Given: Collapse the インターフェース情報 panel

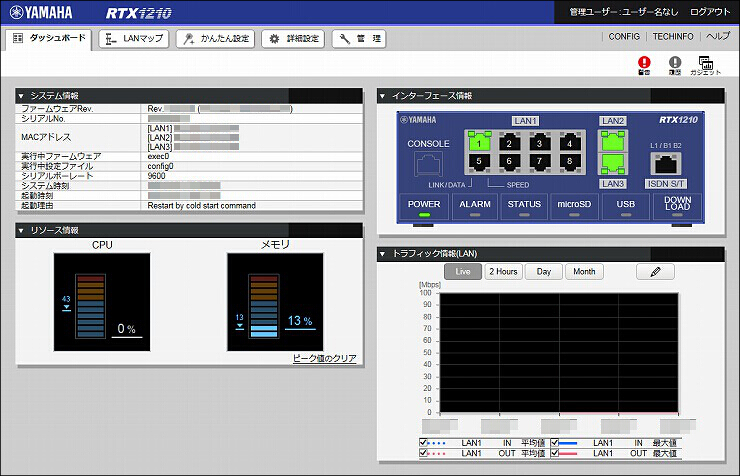Looking at the screenshot, I should pos(382,96).
